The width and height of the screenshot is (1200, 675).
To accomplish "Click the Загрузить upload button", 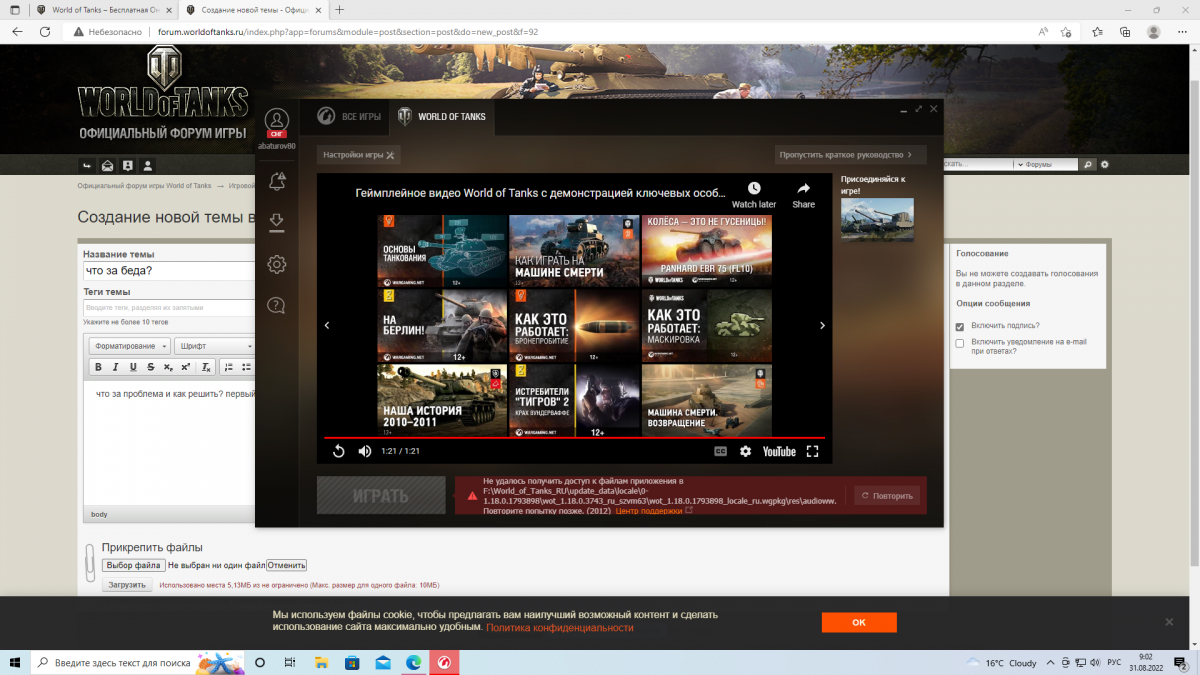I will (x=127, y=585).
